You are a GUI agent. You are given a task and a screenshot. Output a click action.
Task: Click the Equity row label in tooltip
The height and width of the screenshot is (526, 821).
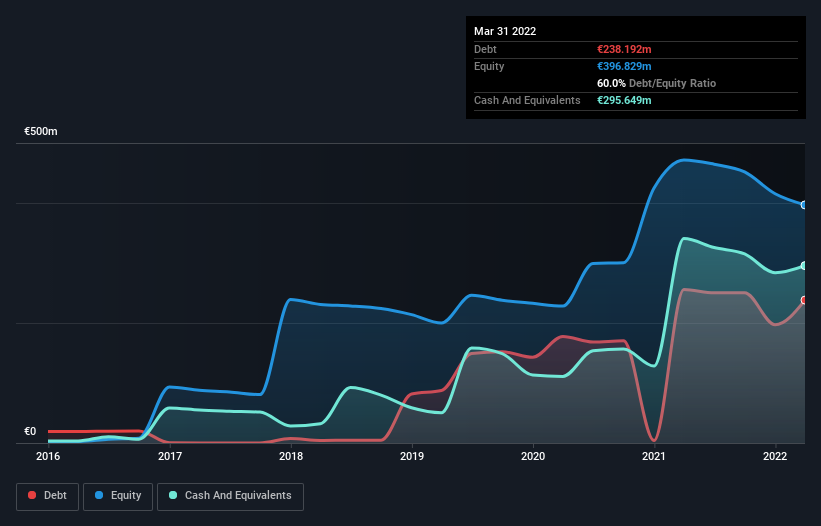489,66
